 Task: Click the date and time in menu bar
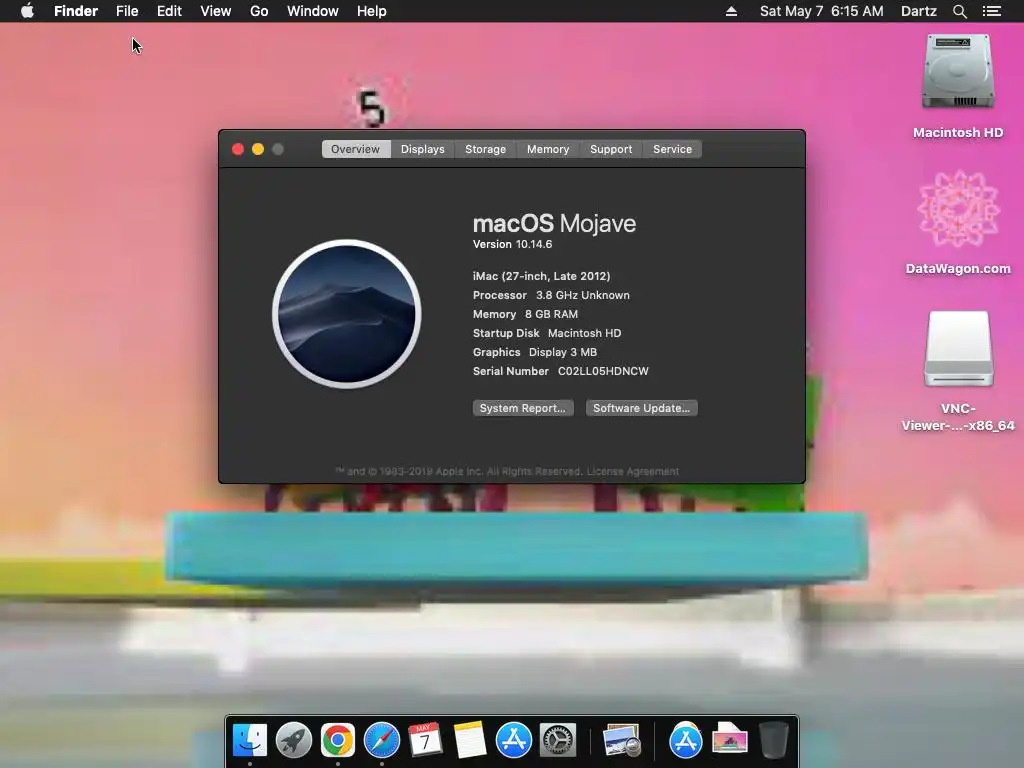pyautogui.click(x=822, y=11)
